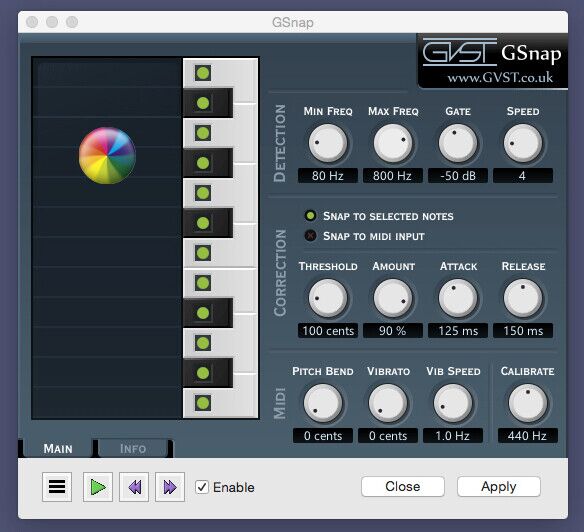Click the purple fast-forward double-arrow button

click(170, 487)
